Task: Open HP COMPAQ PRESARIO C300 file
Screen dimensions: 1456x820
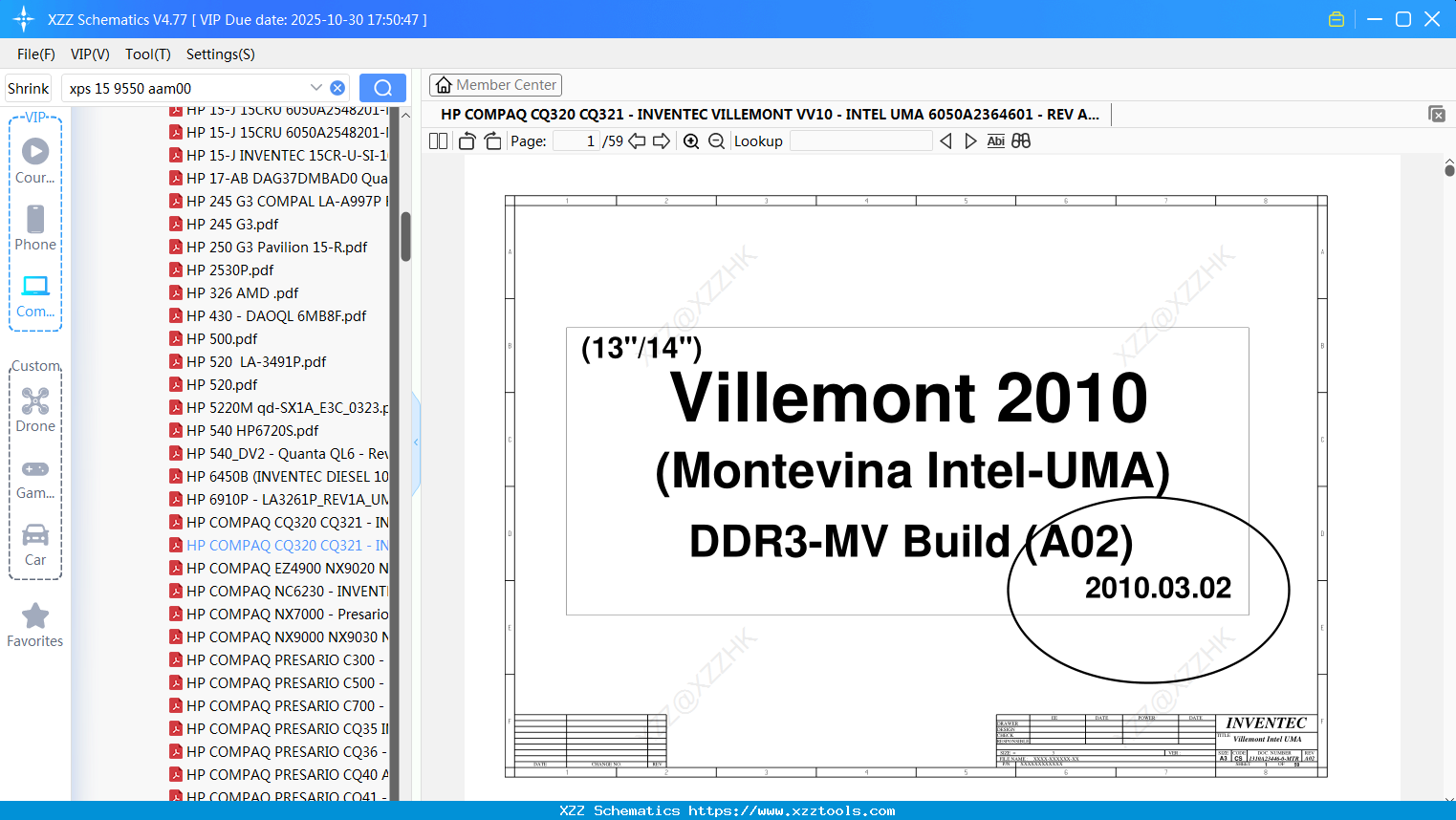Action: 279,660
